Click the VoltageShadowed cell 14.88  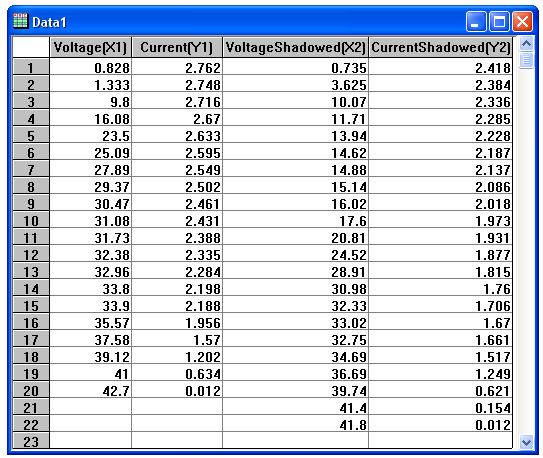(x=295, y=169)
